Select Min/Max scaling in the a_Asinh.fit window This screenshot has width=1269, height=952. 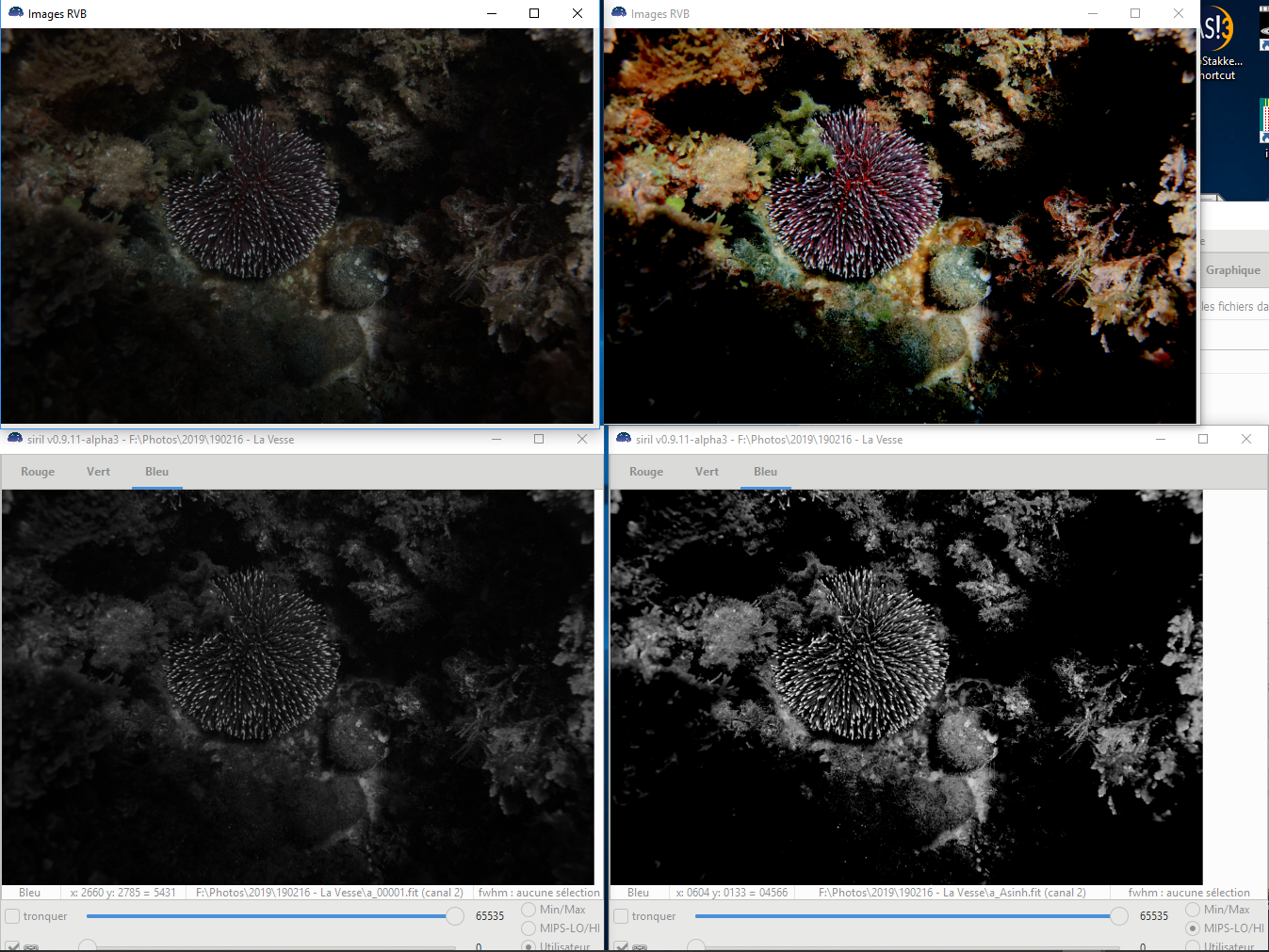pos(1193,910)
